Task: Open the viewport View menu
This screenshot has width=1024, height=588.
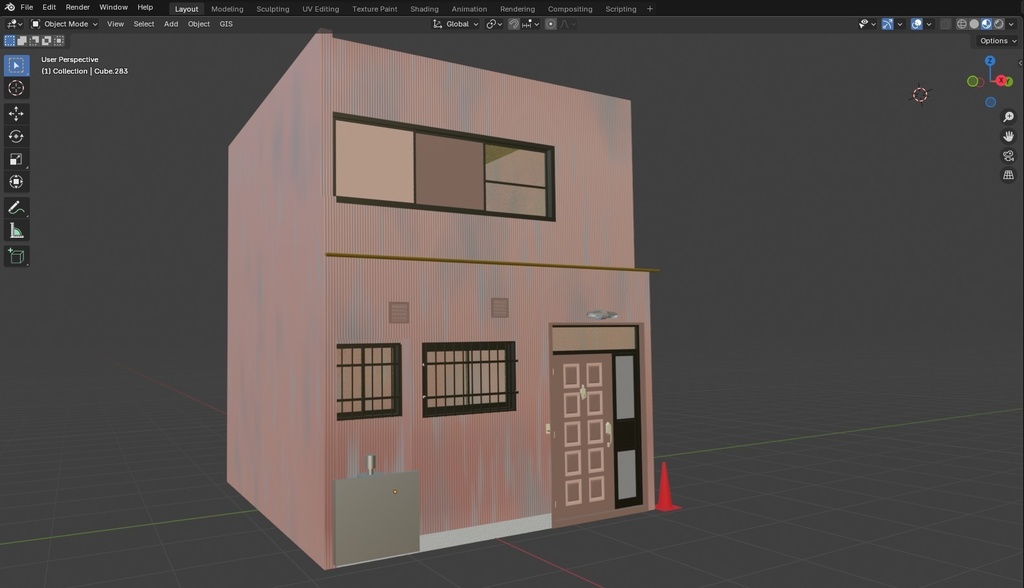Action: [x=116, y=24]
